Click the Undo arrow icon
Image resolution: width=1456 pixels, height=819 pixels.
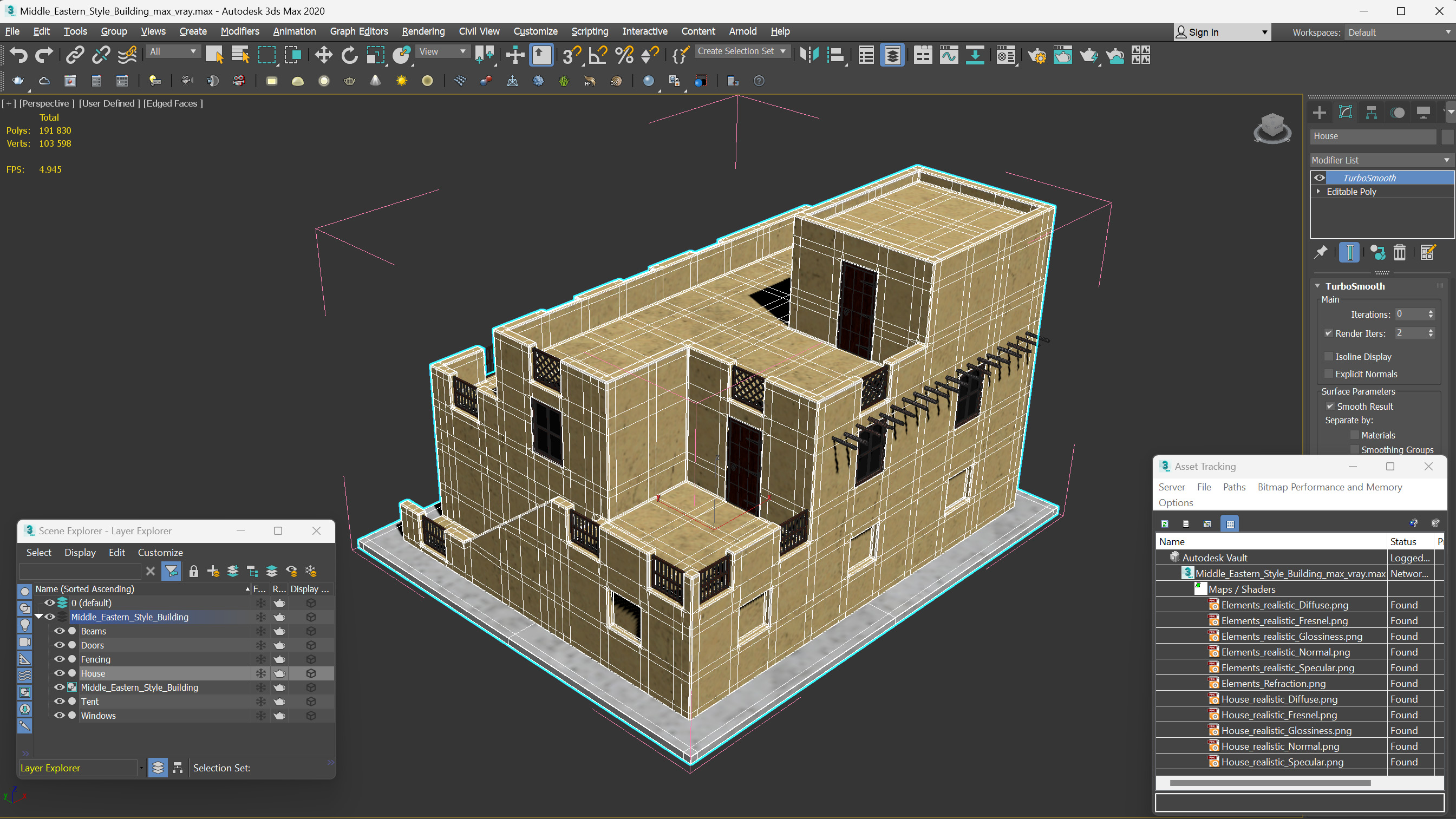[18, 55]
